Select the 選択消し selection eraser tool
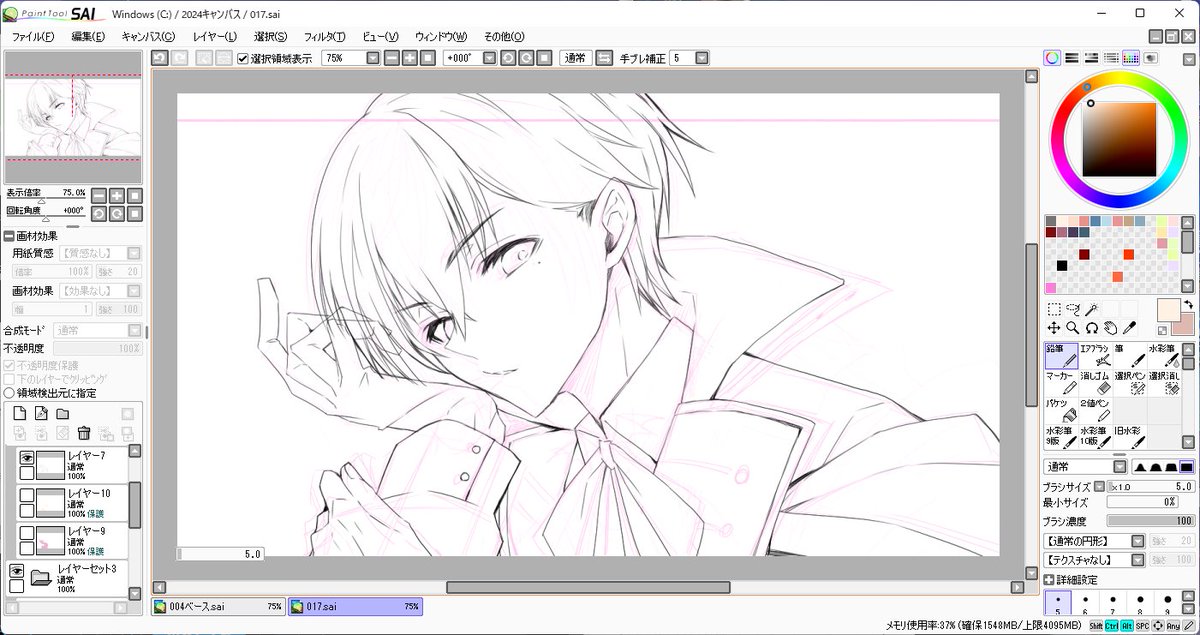This screenshot has width=1200, height=635. [1163, 383]
